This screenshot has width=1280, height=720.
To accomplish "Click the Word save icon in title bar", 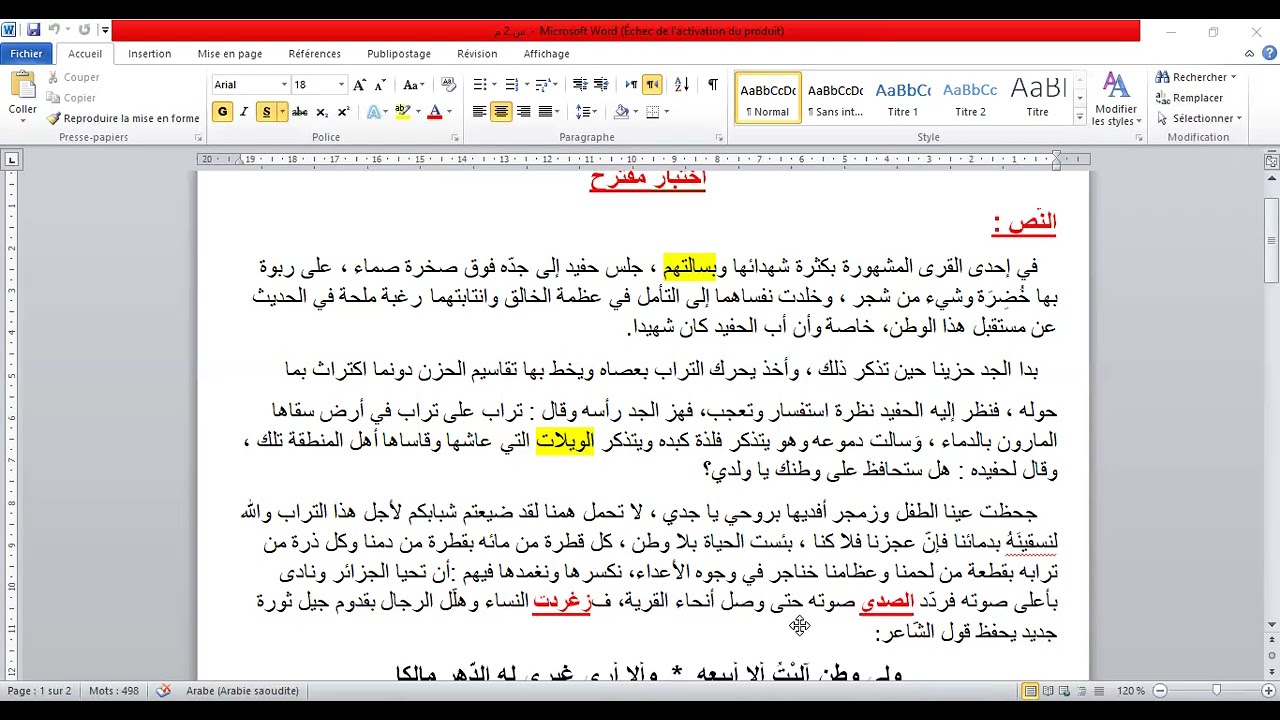I will (x=33, y=30).
